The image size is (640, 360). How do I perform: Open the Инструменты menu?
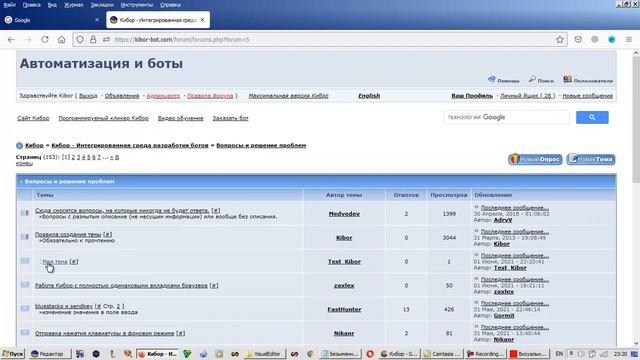pos(137,5)
